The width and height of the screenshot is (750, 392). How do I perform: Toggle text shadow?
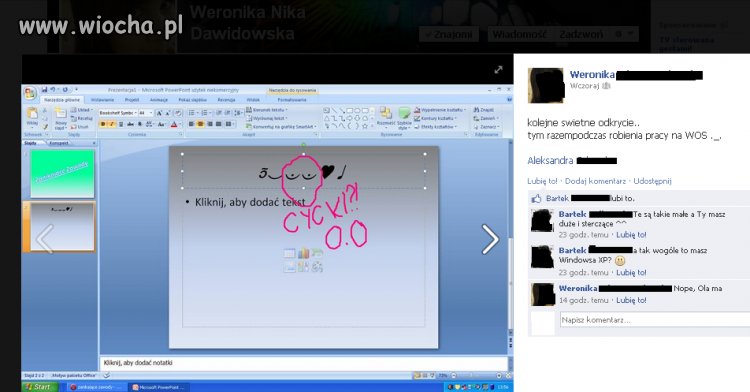140,124
